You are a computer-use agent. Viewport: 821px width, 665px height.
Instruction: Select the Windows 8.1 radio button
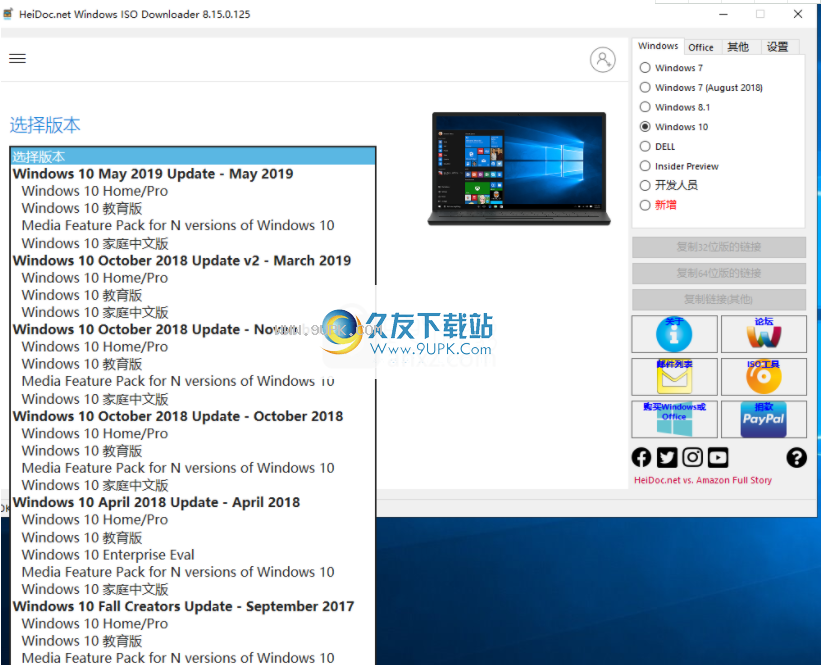tap(645, 107)
